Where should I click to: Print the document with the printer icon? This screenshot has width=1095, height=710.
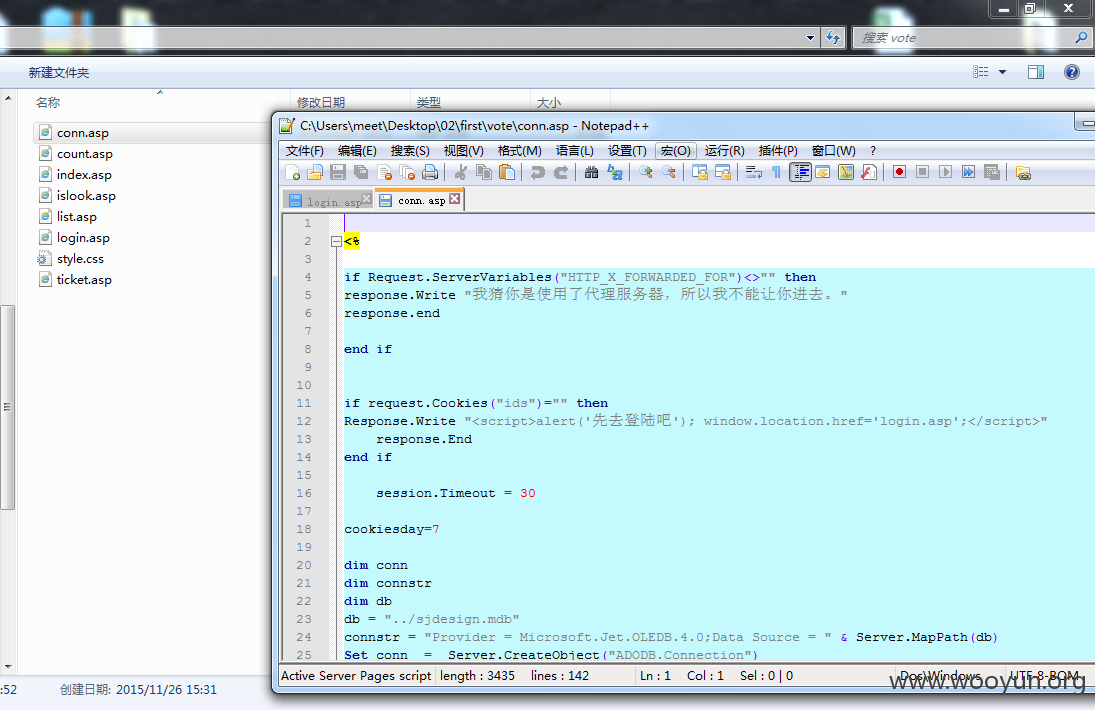[x=430, y=172]
